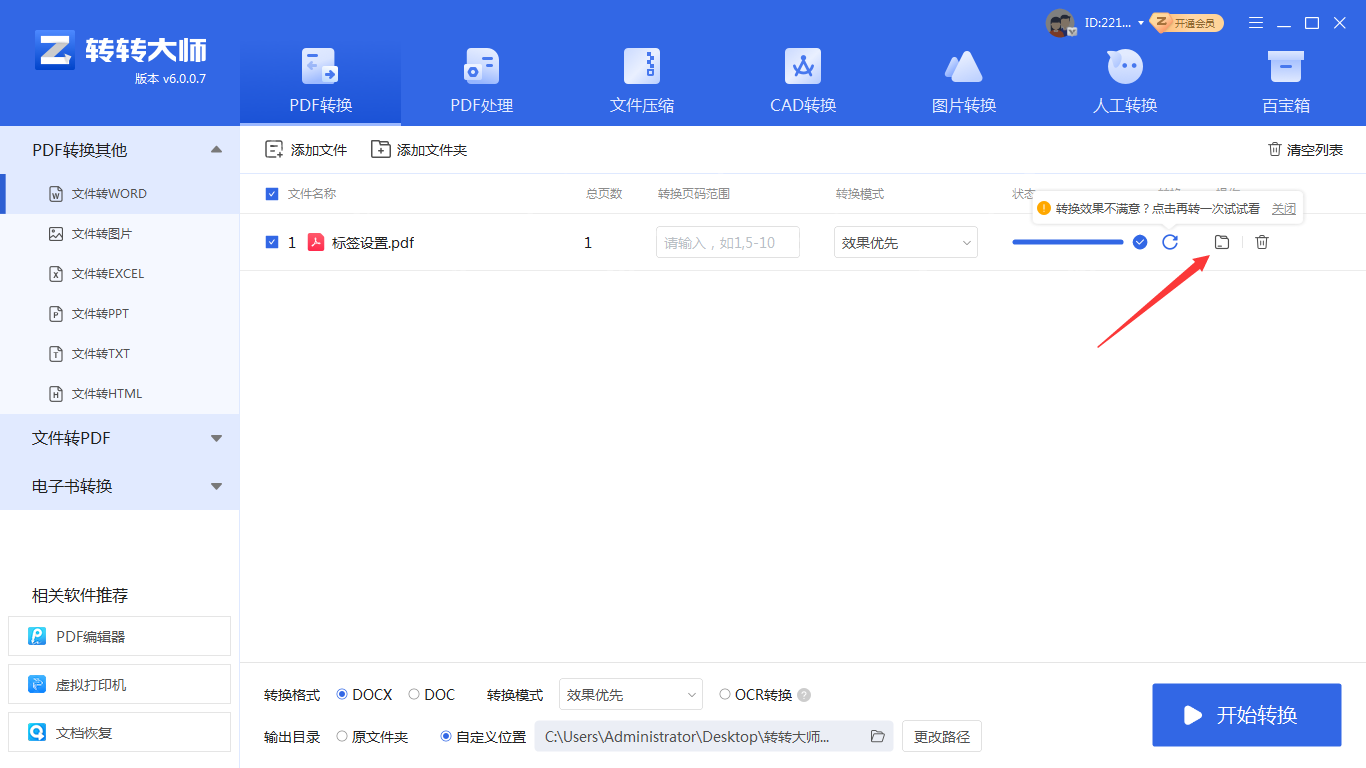Open the output folder for 标签设置.pdf
This screenshot has height=768, width=1366.
(x=1221, y=242)
